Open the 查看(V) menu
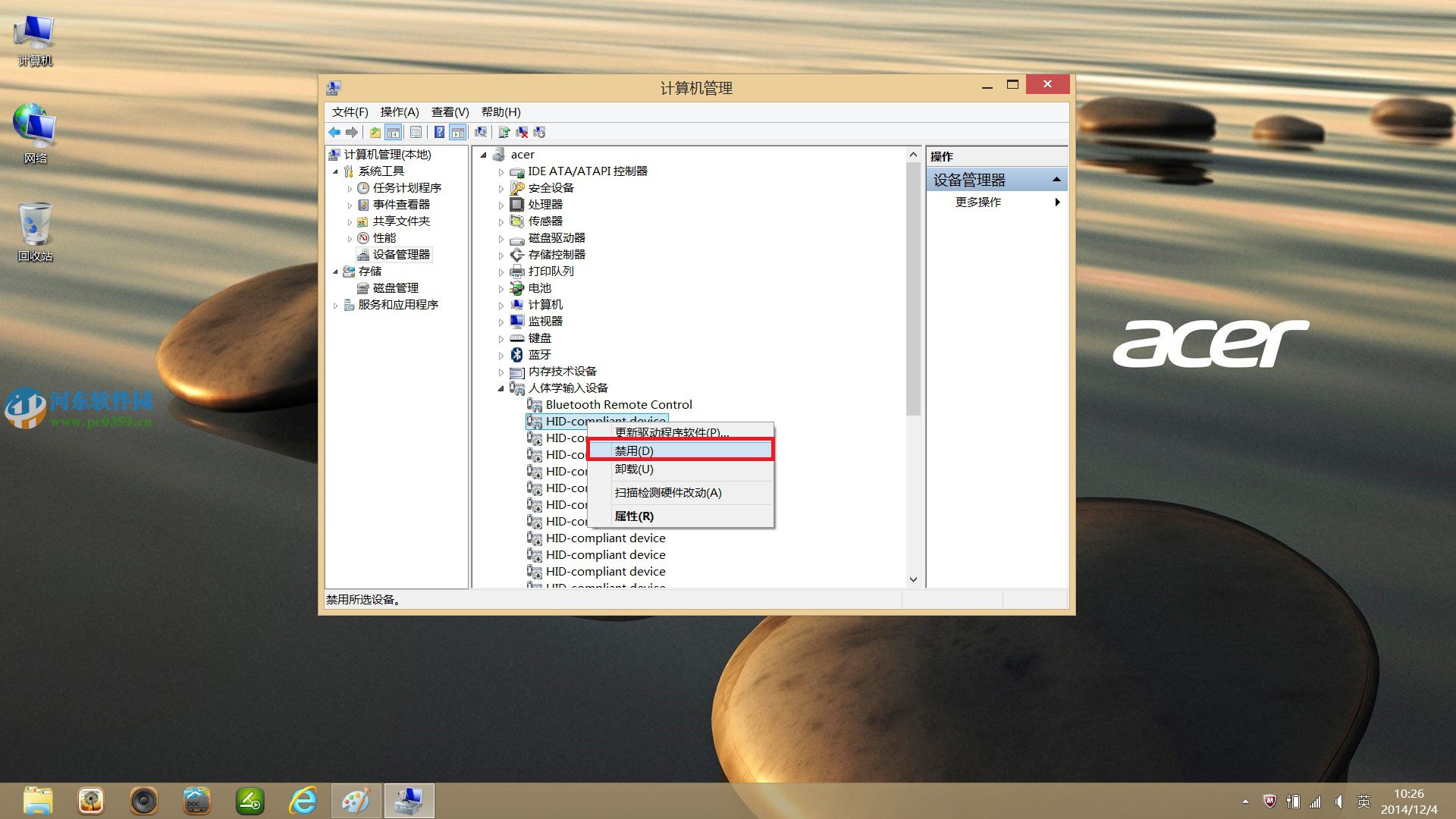This screenshot has height=819, width=1456. pyautogui.click(x=449, y=111)
